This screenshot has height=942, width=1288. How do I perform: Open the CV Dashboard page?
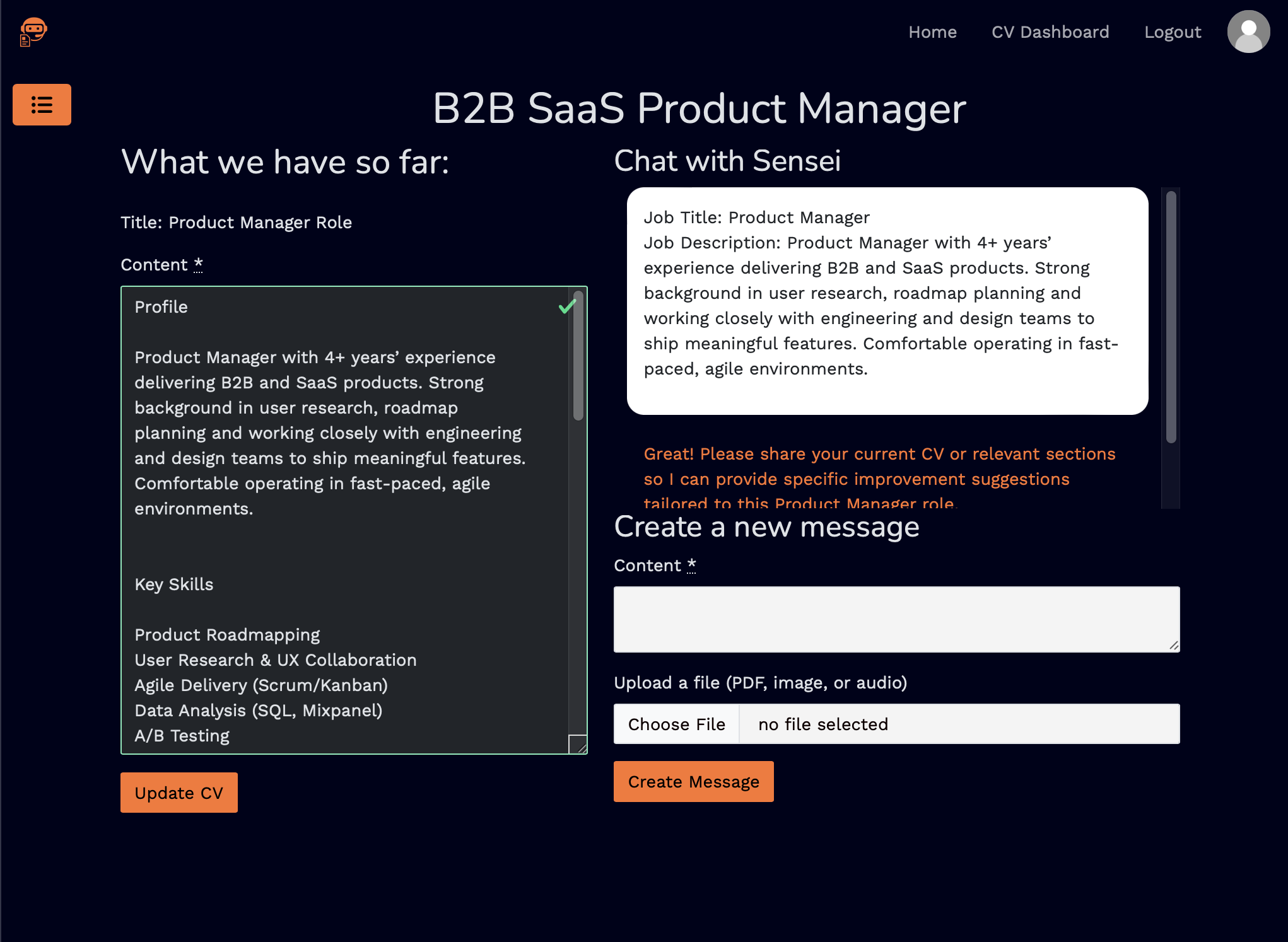[1050, 32]
